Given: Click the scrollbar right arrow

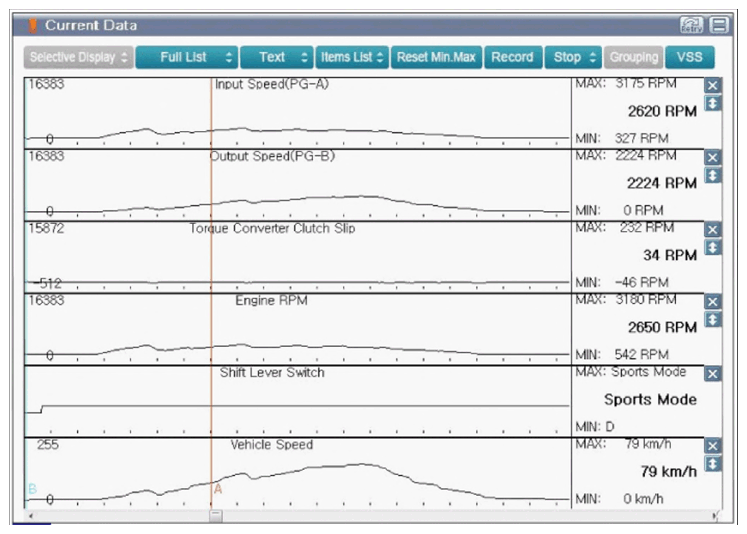Looking at the screenshot, I should point(714,515).
